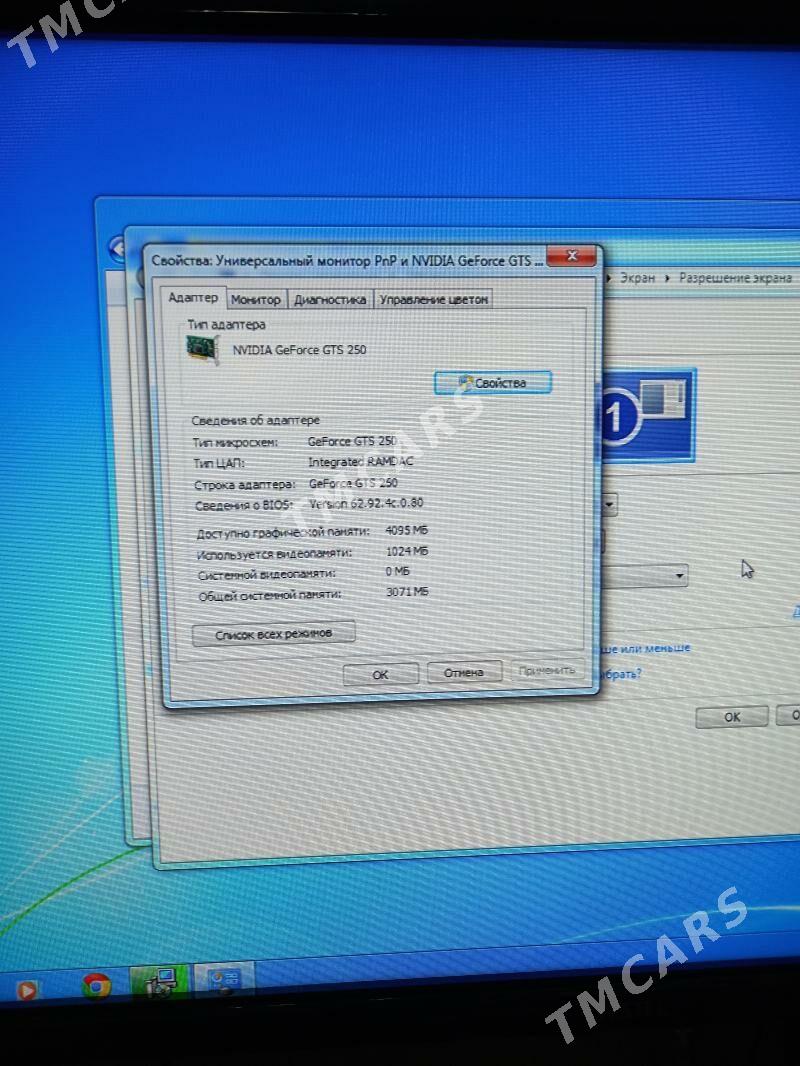Open Chrome from the taskbar
Image resolution: width=800 pixels, height=1066 pixels.
[96, 986]
